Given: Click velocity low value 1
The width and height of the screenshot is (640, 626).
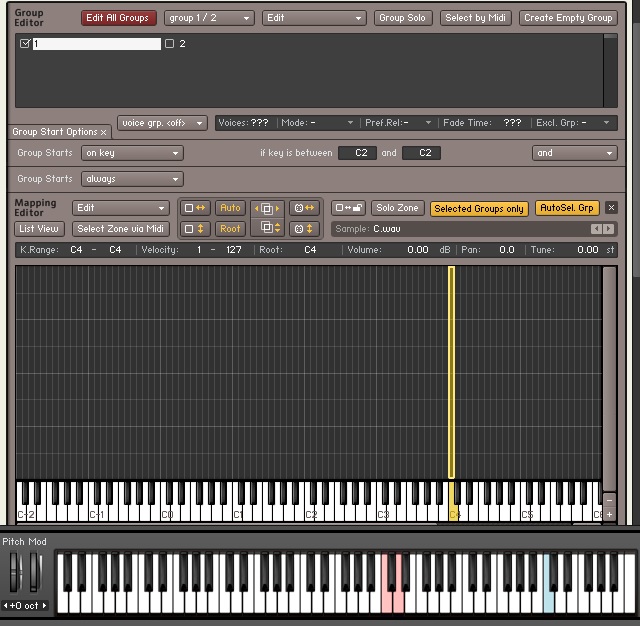Looking at the screenshot, I should 199,250.
